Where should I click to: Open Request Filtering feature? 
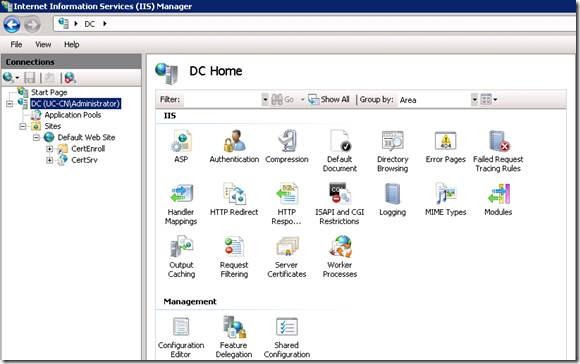pos(234,257)
